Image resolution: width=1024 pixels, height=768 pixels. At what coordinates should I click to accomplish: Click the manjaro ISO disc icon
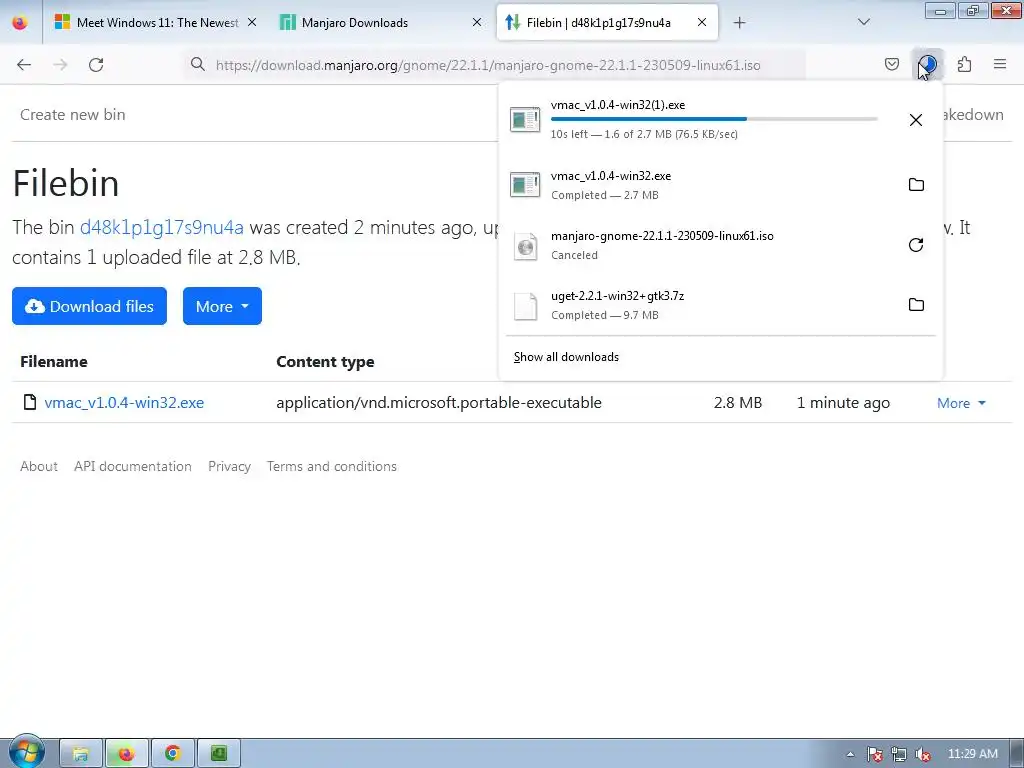point(525,246)
